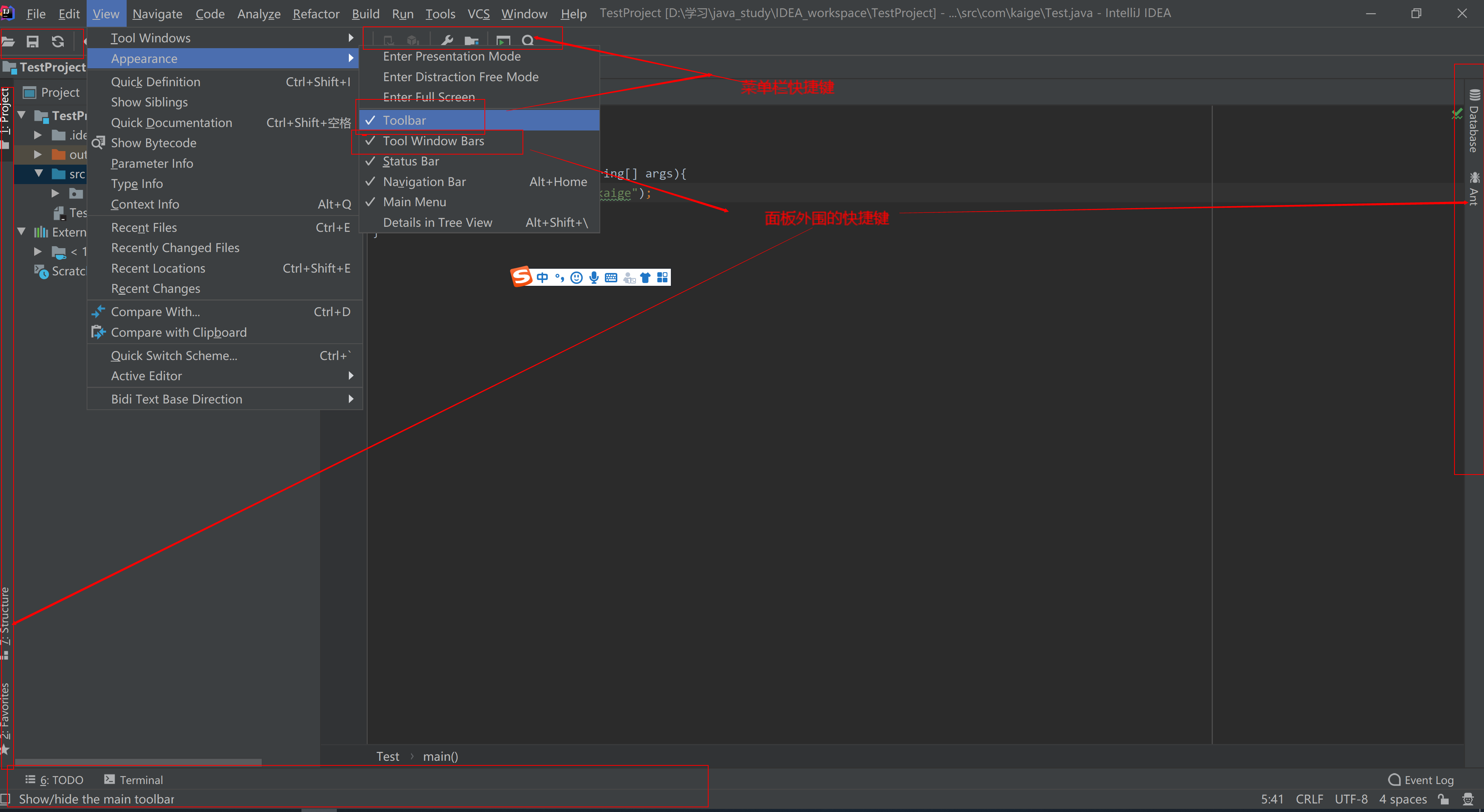Select Enter Presentation Mode
Image resolution: width=1484 pixels, height=812 pixels.
(x=452, y=56)
